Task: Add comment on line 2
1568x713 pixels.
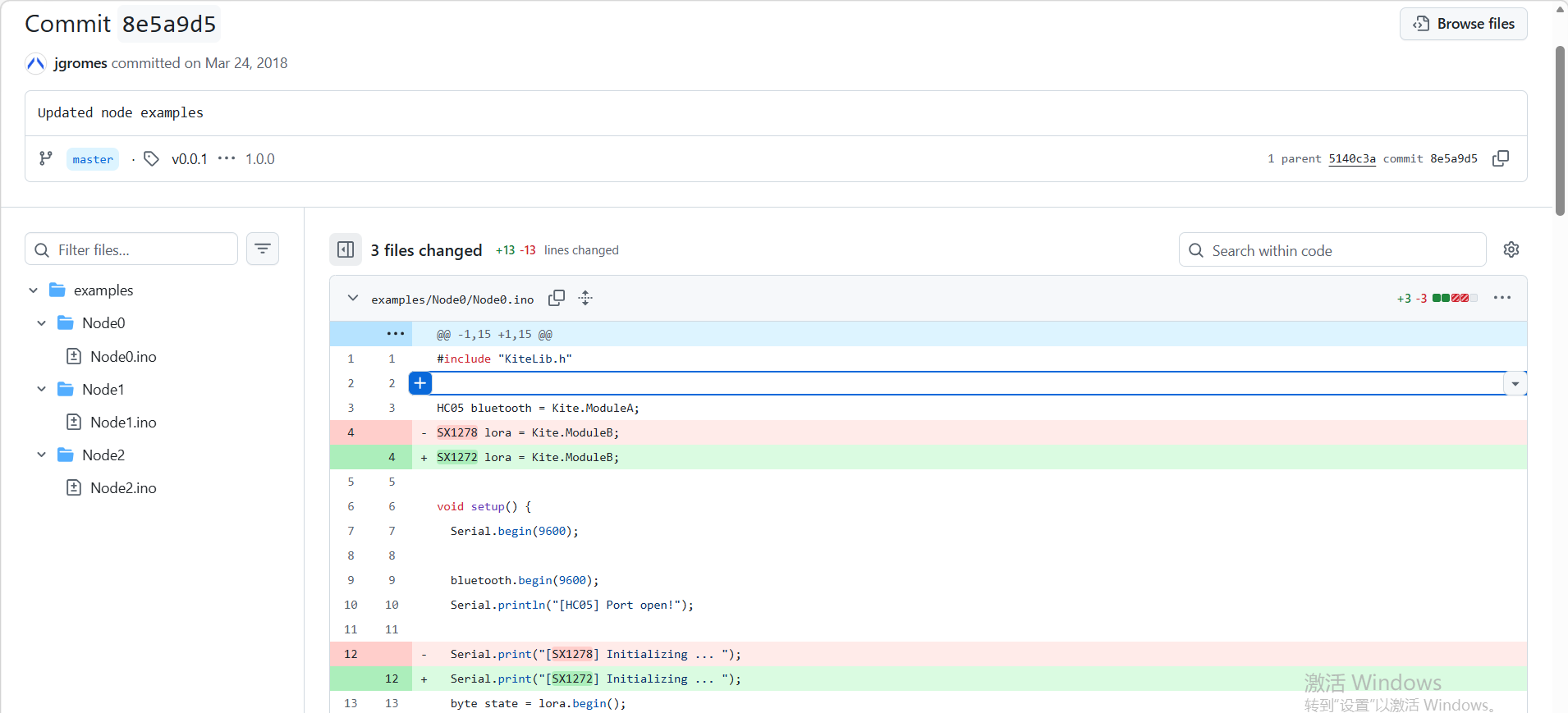Action: tap(420, 383)
